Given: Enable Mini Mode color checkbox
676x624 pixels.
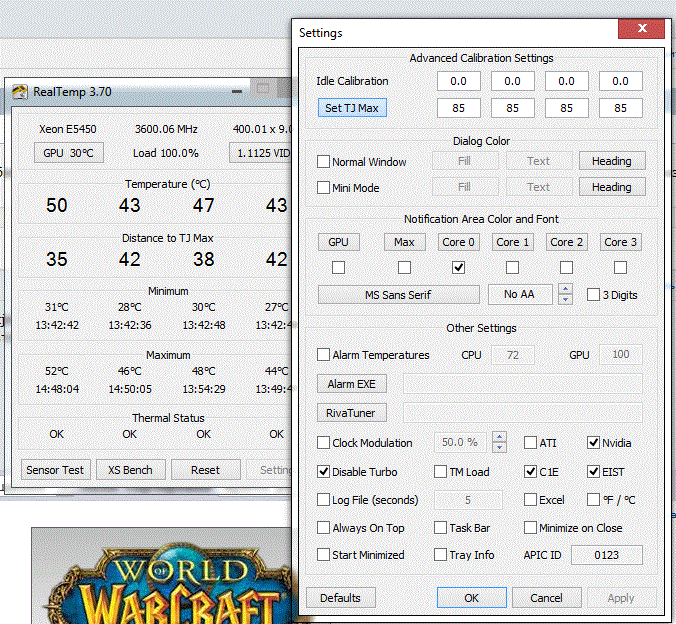Looking at the screenshot, I should 323,188.
